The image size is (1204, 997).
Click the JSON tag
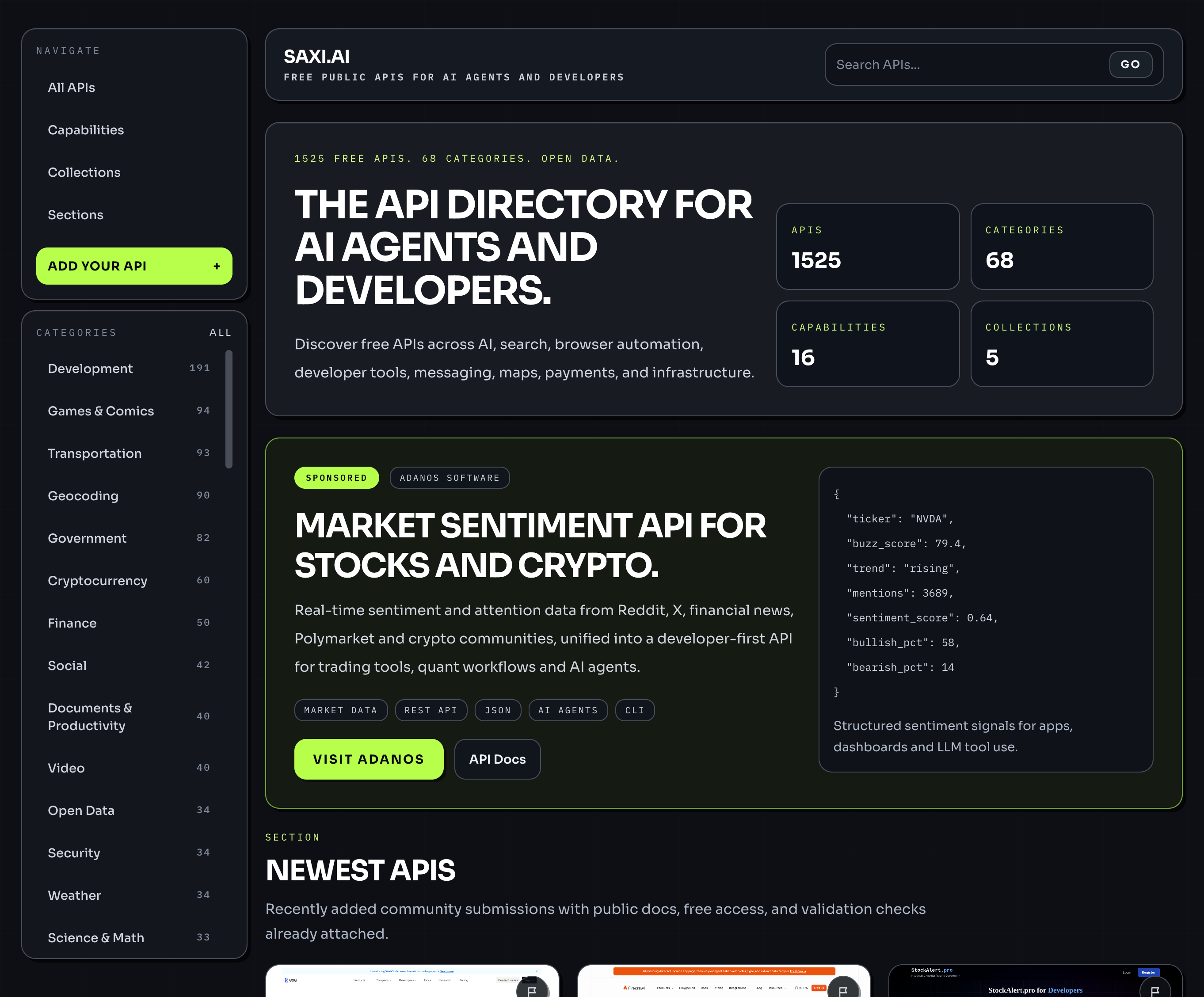point(498,710)
